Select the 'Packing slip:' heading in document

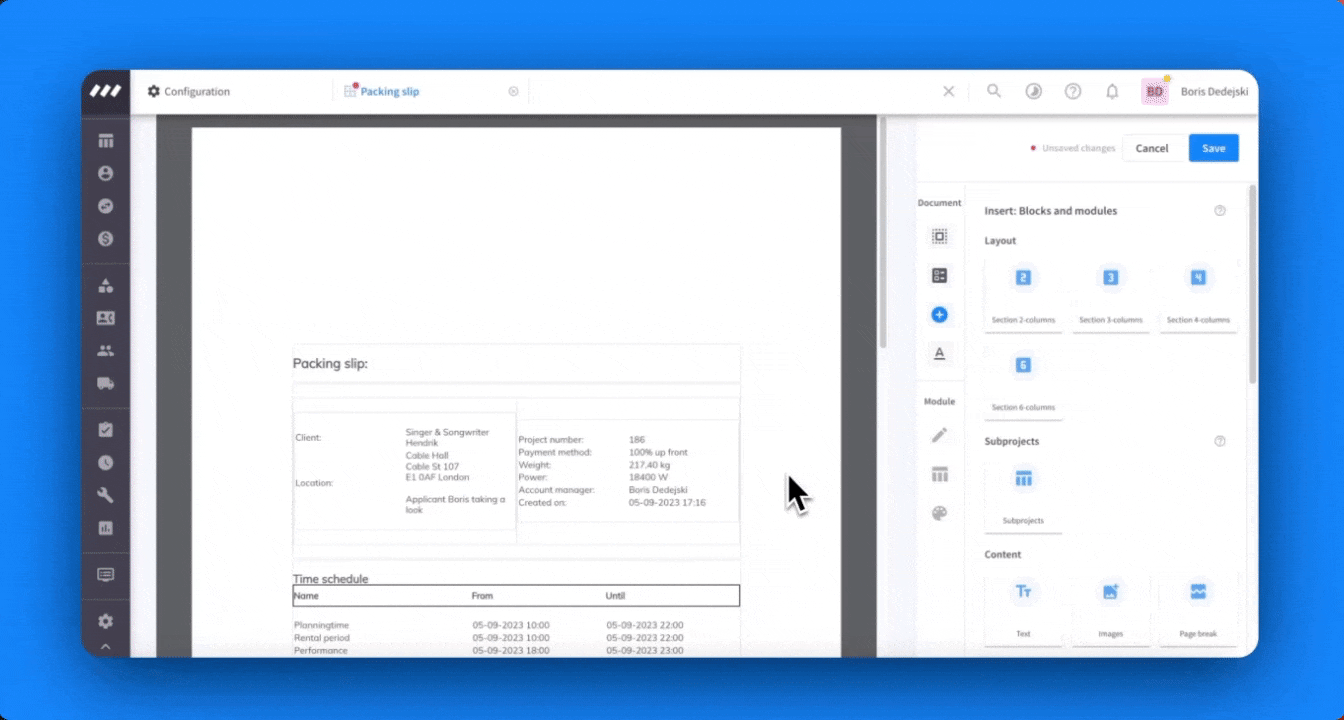(330, 363)
